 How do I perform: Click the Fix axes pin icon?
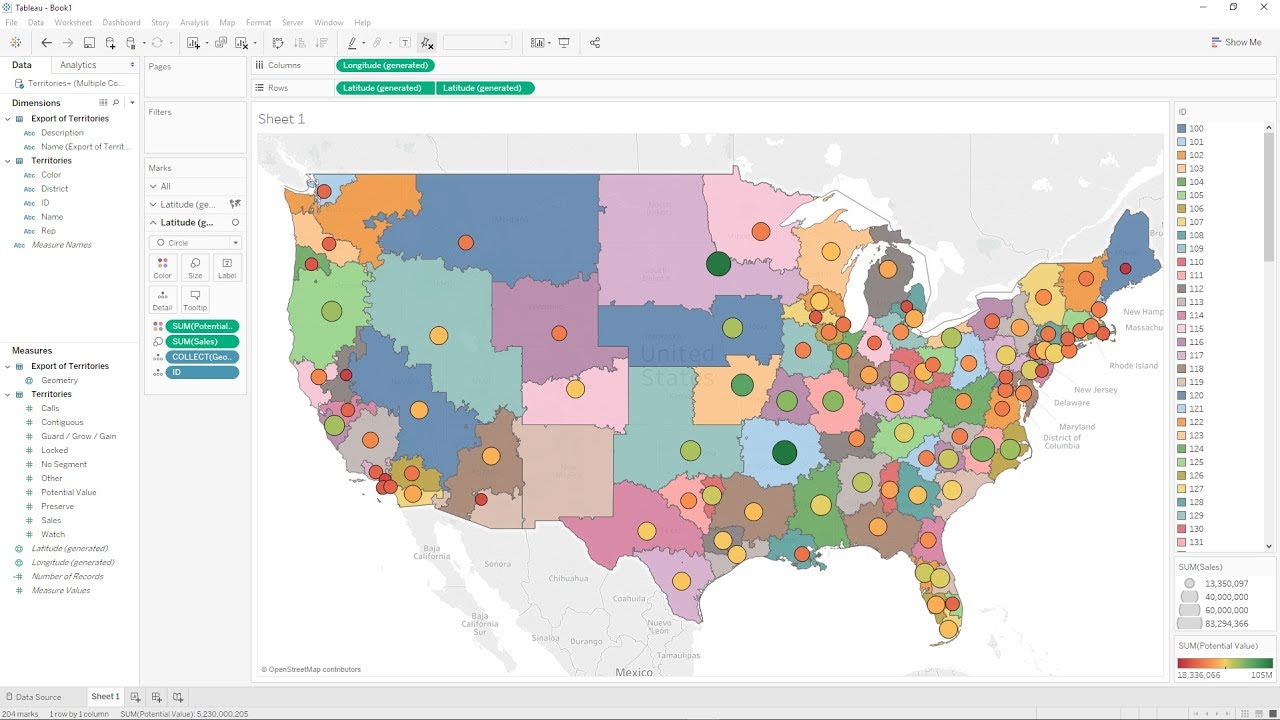tap(427, 43)
